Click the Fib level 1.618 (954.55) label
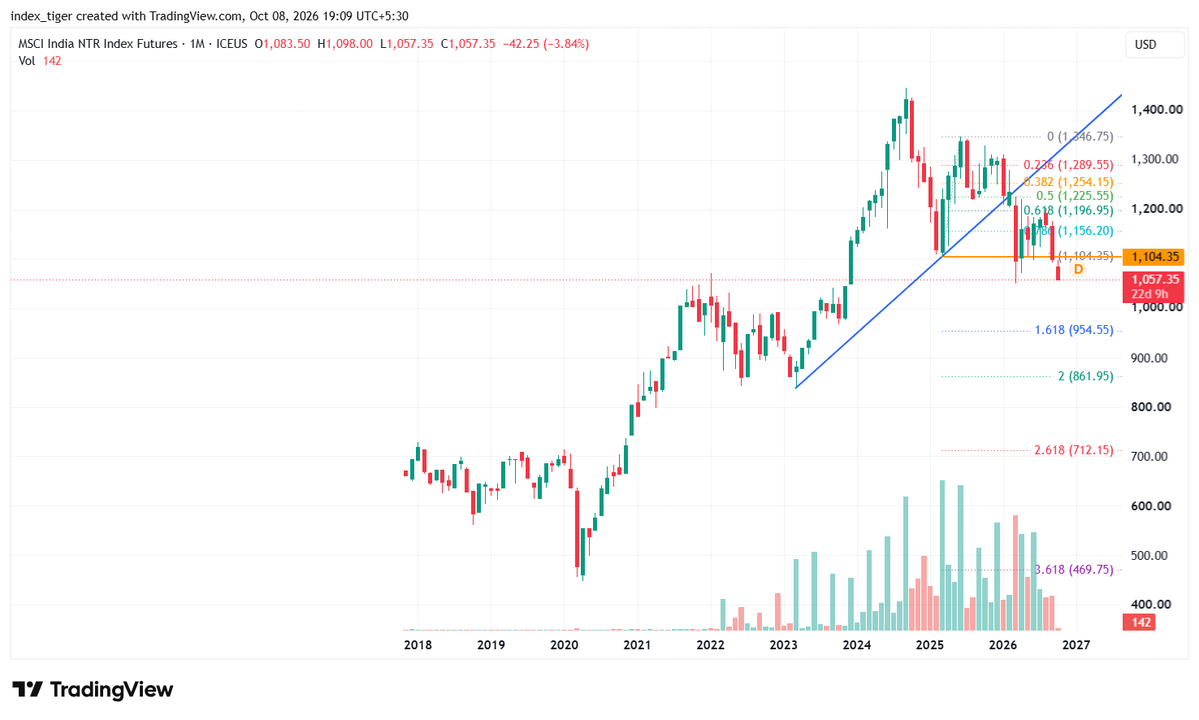The image size is (1199, 720). pos(1074,330)
